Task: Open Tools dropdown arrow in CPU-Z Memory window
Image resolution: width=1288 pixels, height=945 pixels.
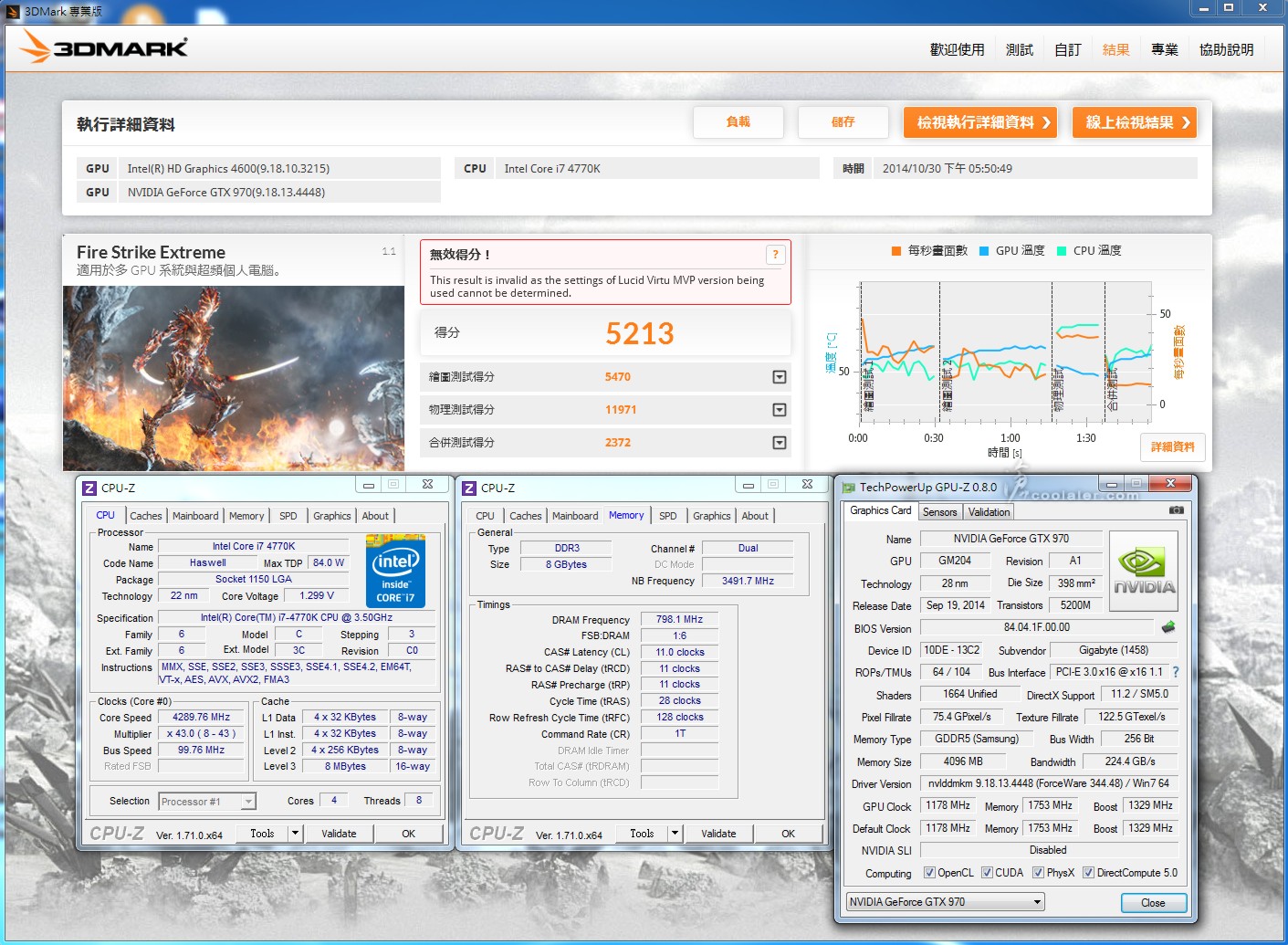Action: point(675,834)
